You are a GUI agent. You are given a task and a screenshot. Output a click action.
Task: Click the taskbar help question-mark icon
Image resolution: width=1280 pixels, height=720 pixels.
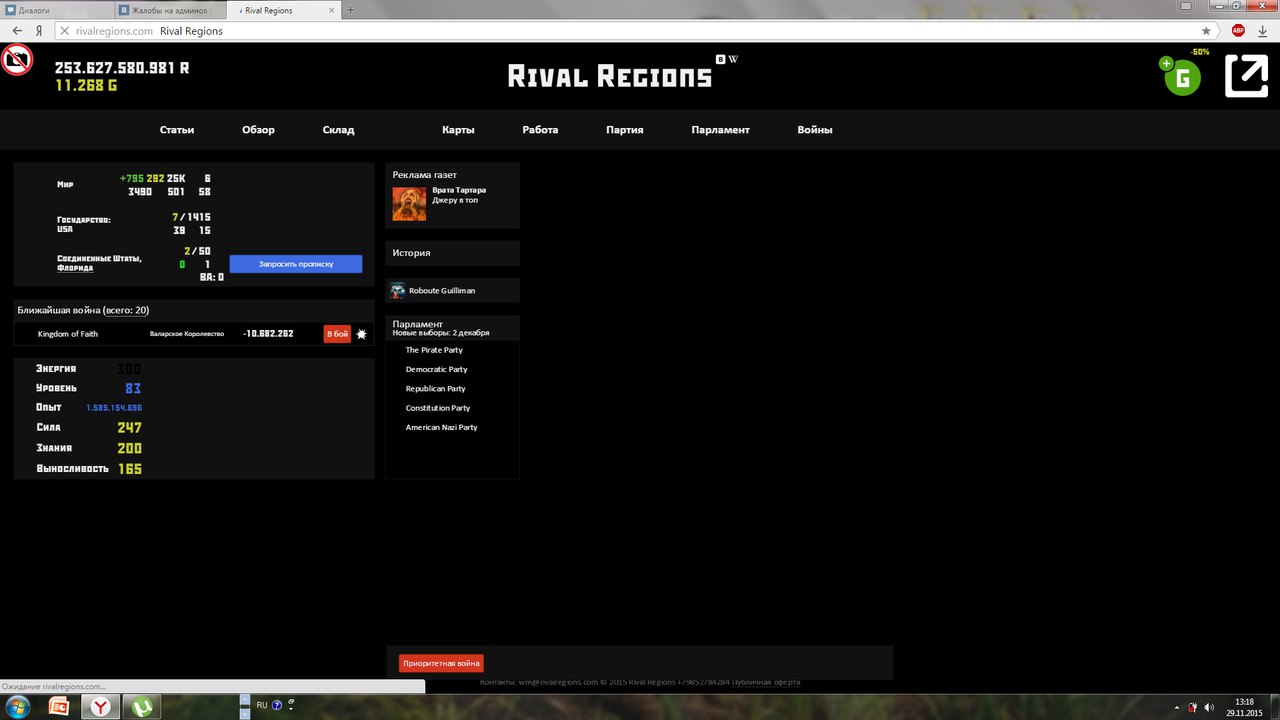point(277,705)
